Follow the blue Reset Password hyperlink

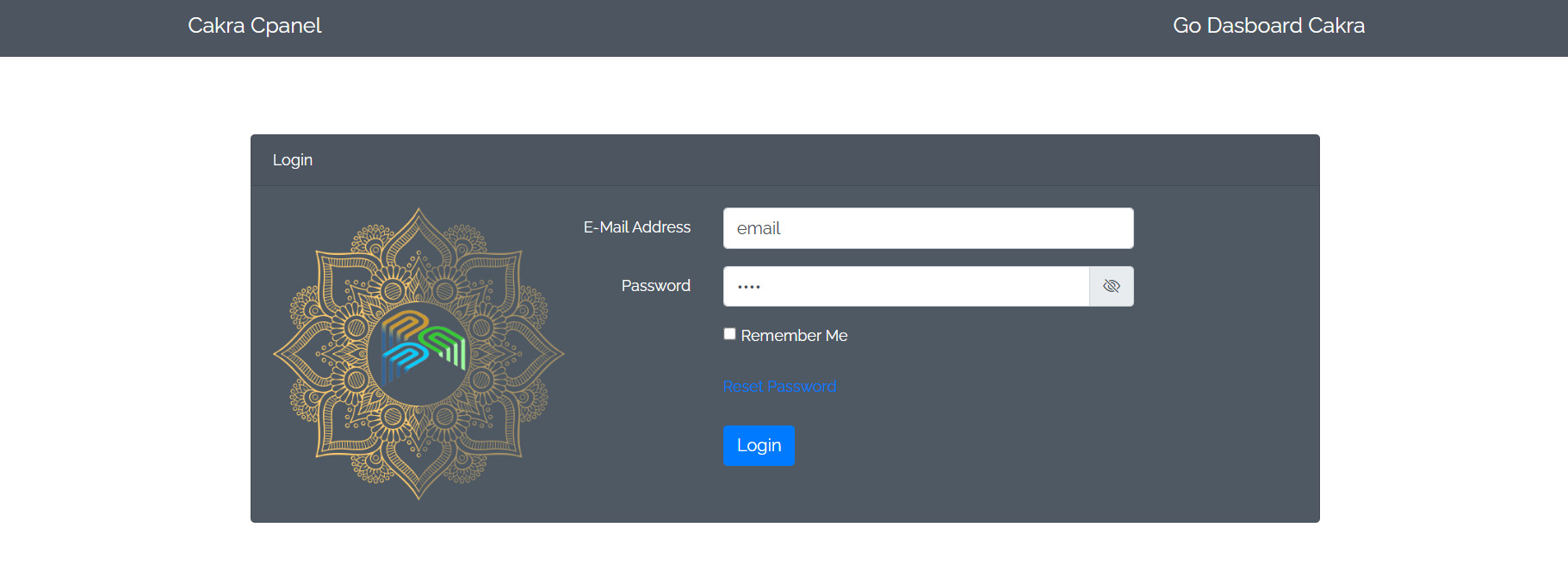(779, 387)
